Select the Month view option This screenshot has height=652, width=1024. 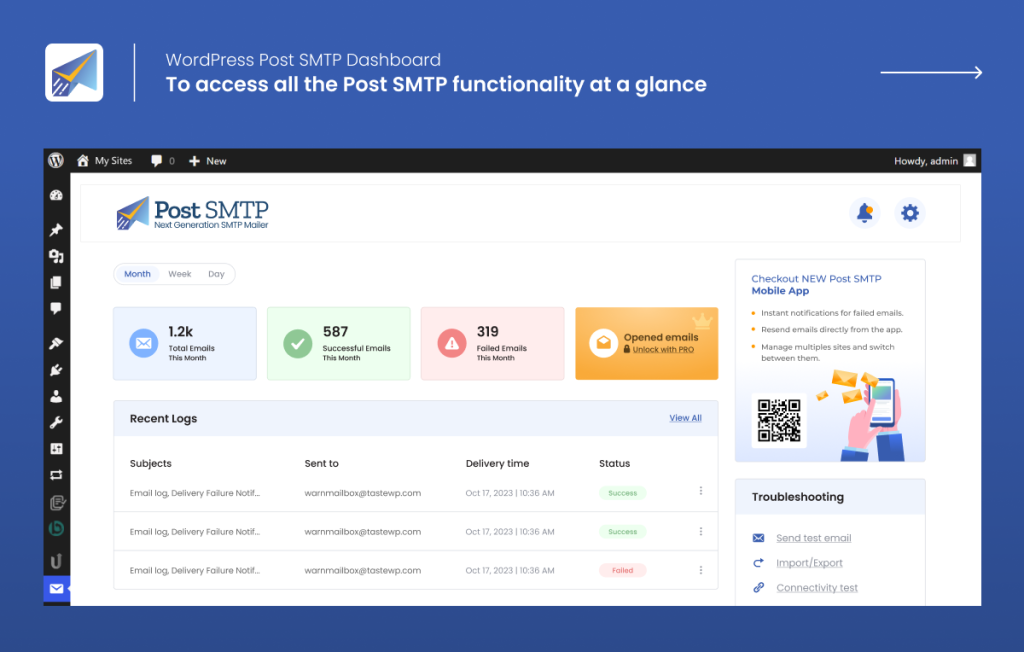(x=137, y=273)
